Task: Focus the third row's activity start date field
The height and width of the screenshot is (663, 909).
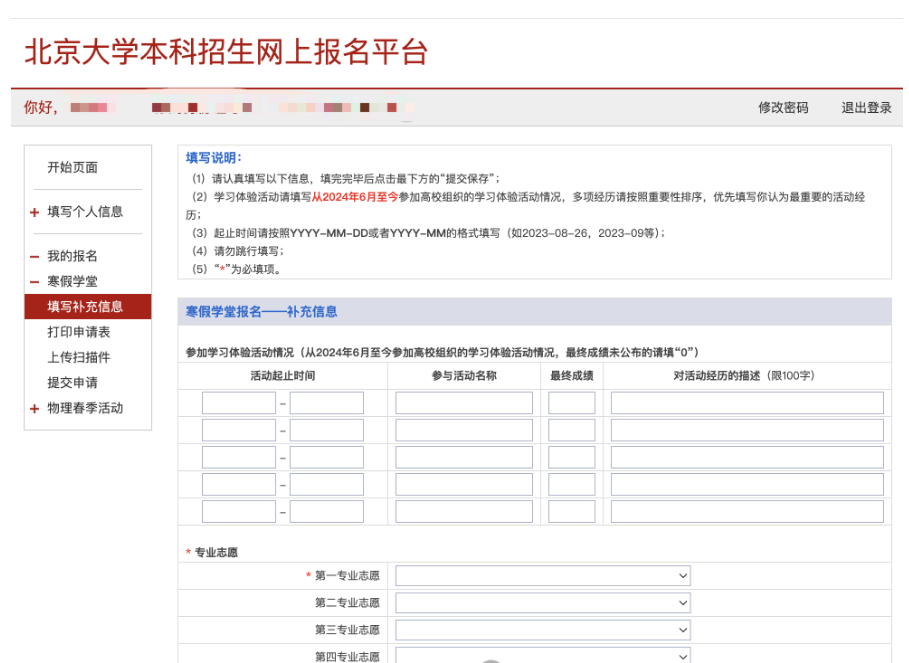Action: point(239,457)
